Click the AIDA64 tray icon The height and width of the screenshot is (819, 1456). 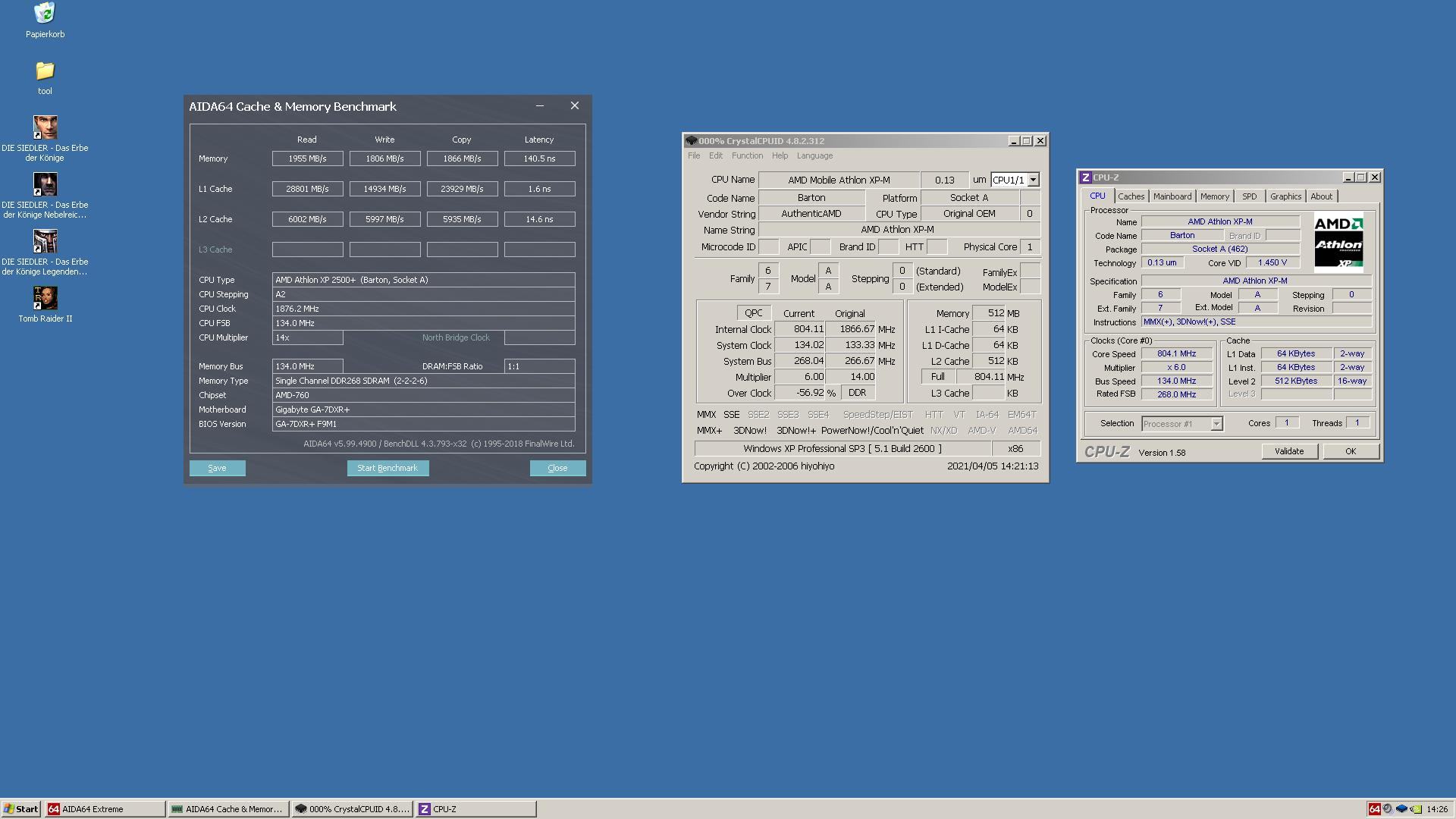point(1373,809)
